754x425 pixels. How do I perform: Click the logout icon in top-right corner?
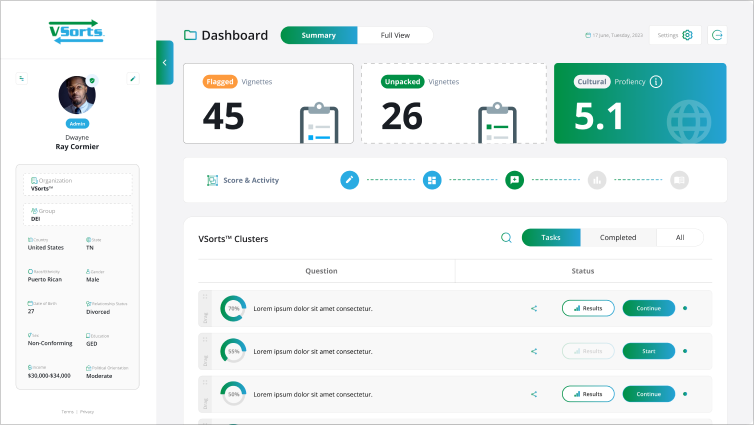[x=717, y=35]
